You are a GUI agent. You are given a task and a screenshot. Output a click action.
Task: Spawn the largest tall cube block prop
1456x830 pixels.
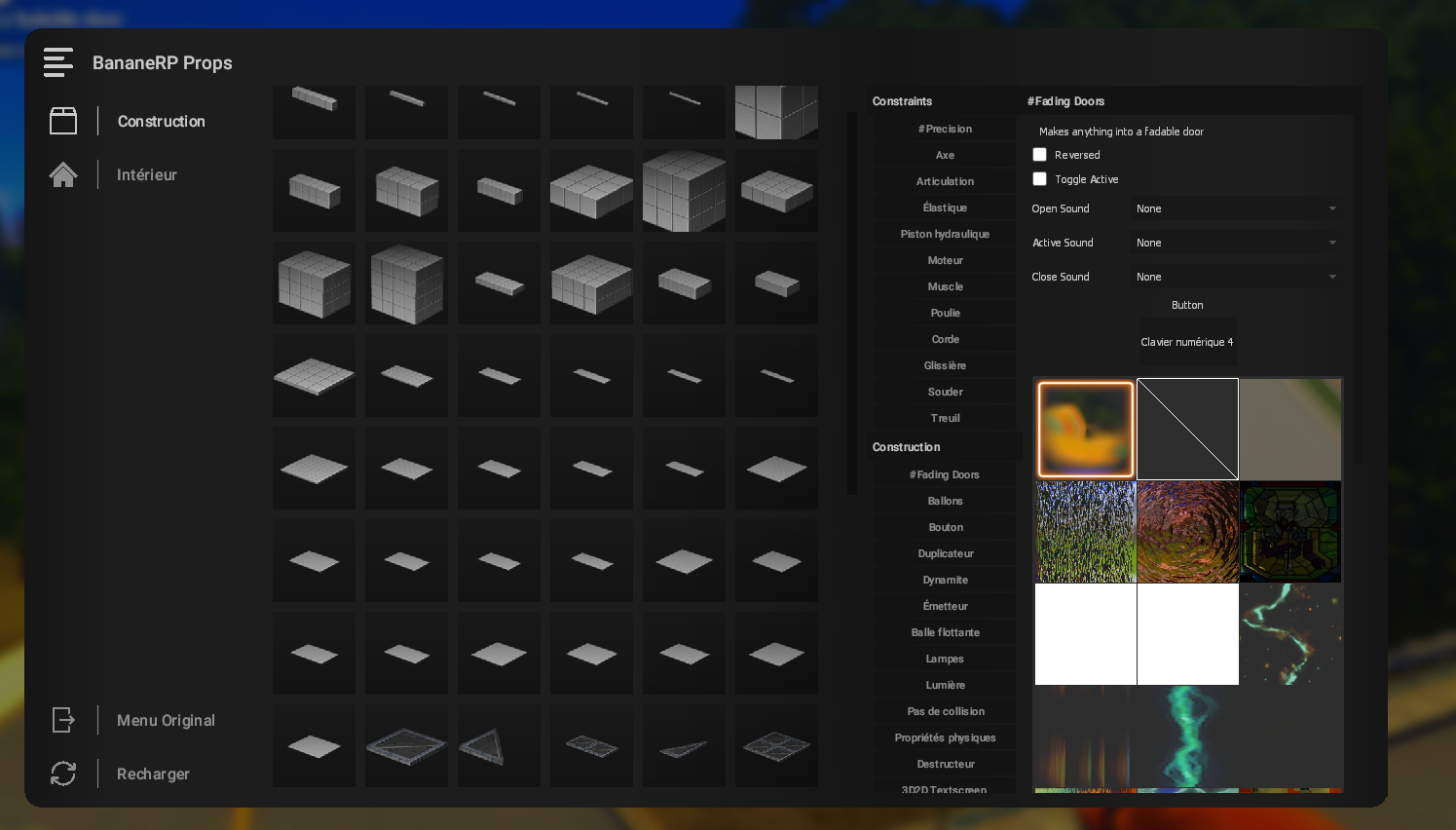pyautogui.click(x=684, y=190)
